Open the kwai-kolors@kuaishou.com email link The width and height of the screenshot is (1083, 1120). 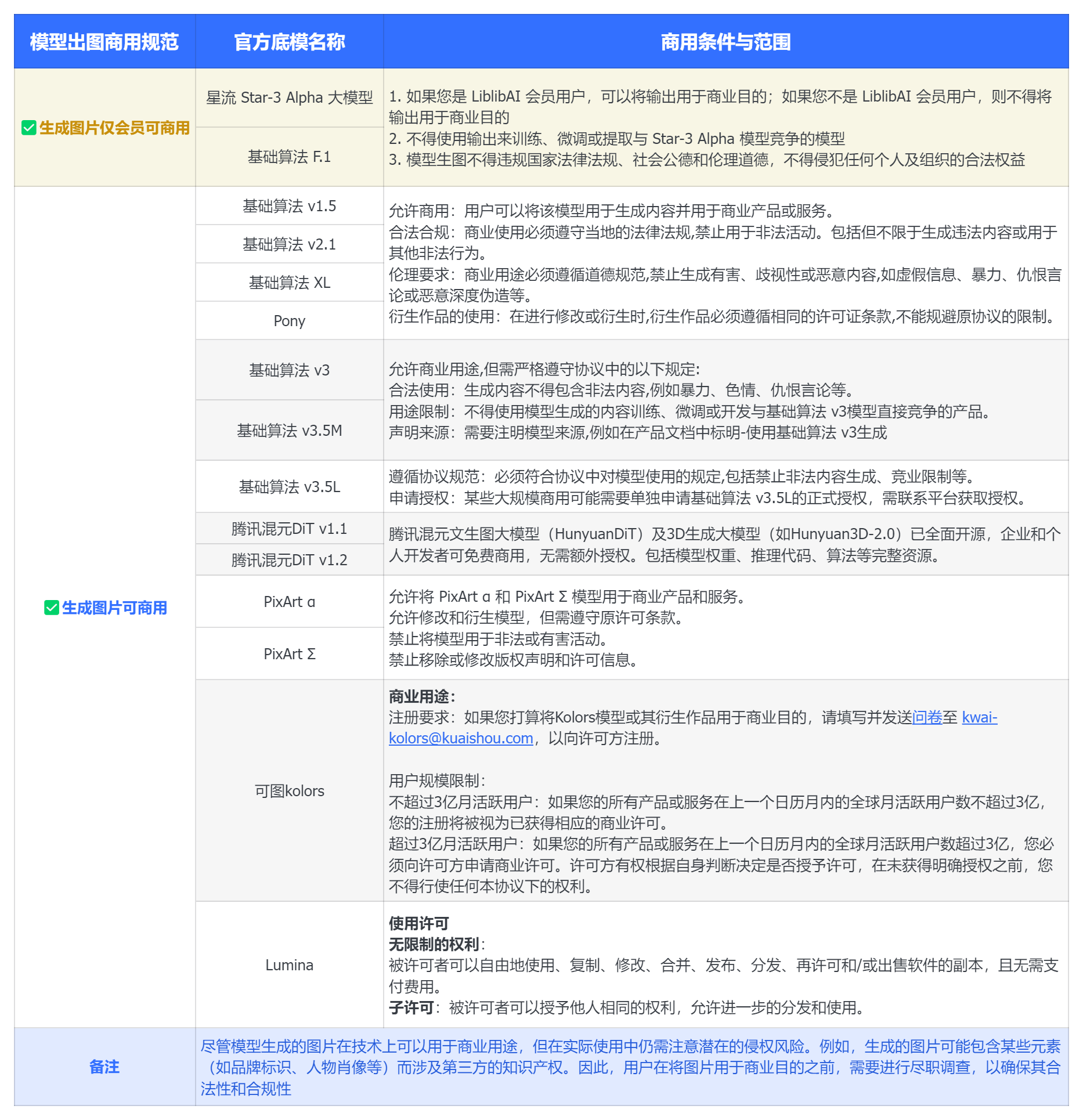tap(693, 728)
